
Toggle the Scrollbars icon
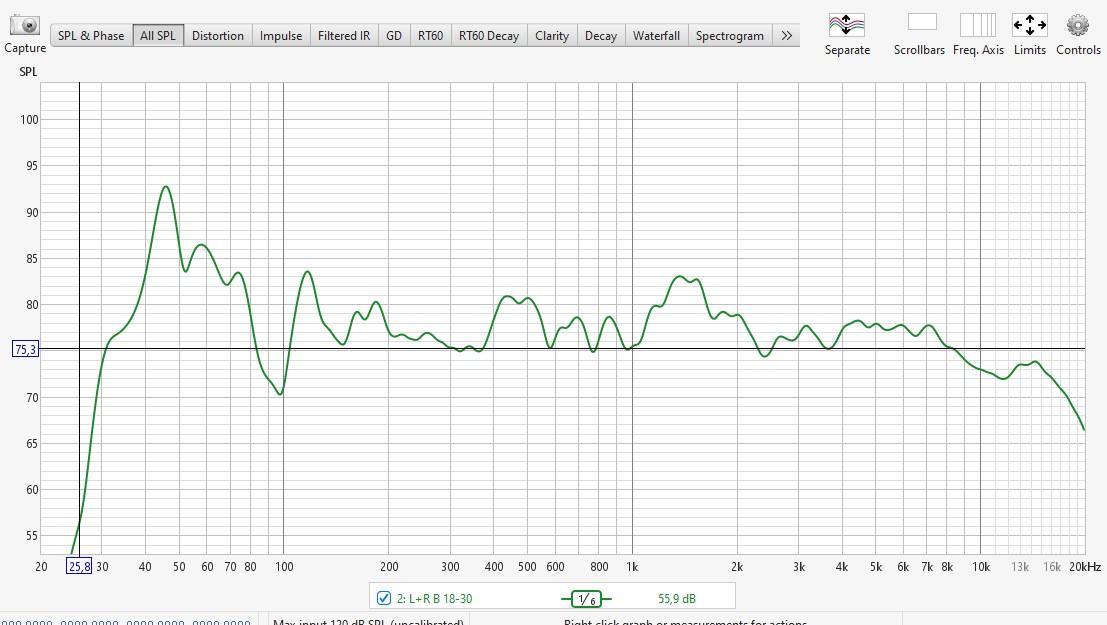(920, 23)
